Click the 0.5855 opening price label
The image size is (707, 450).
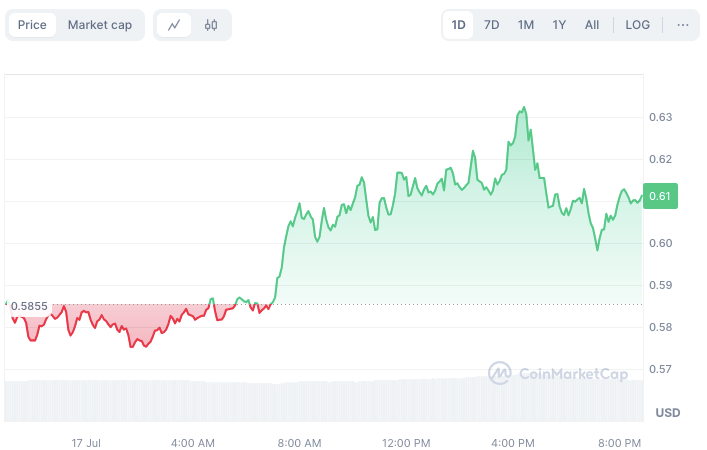click(x=29, y=306)
